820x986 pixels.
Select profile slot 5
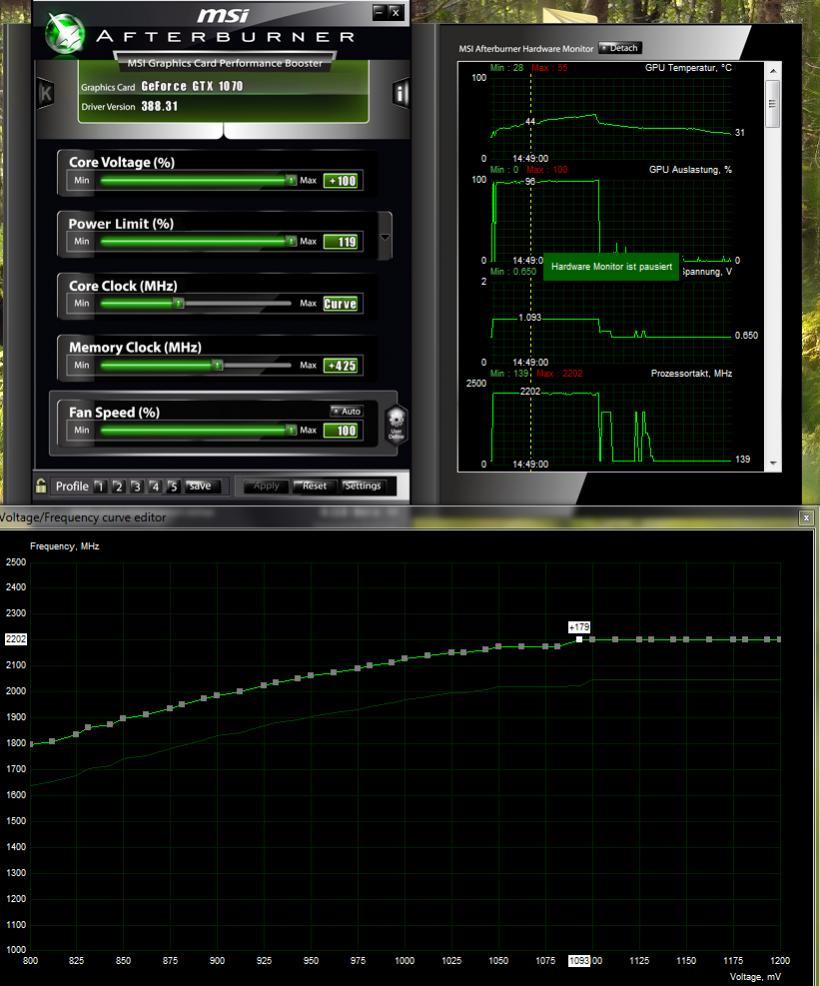coord(174,486)
